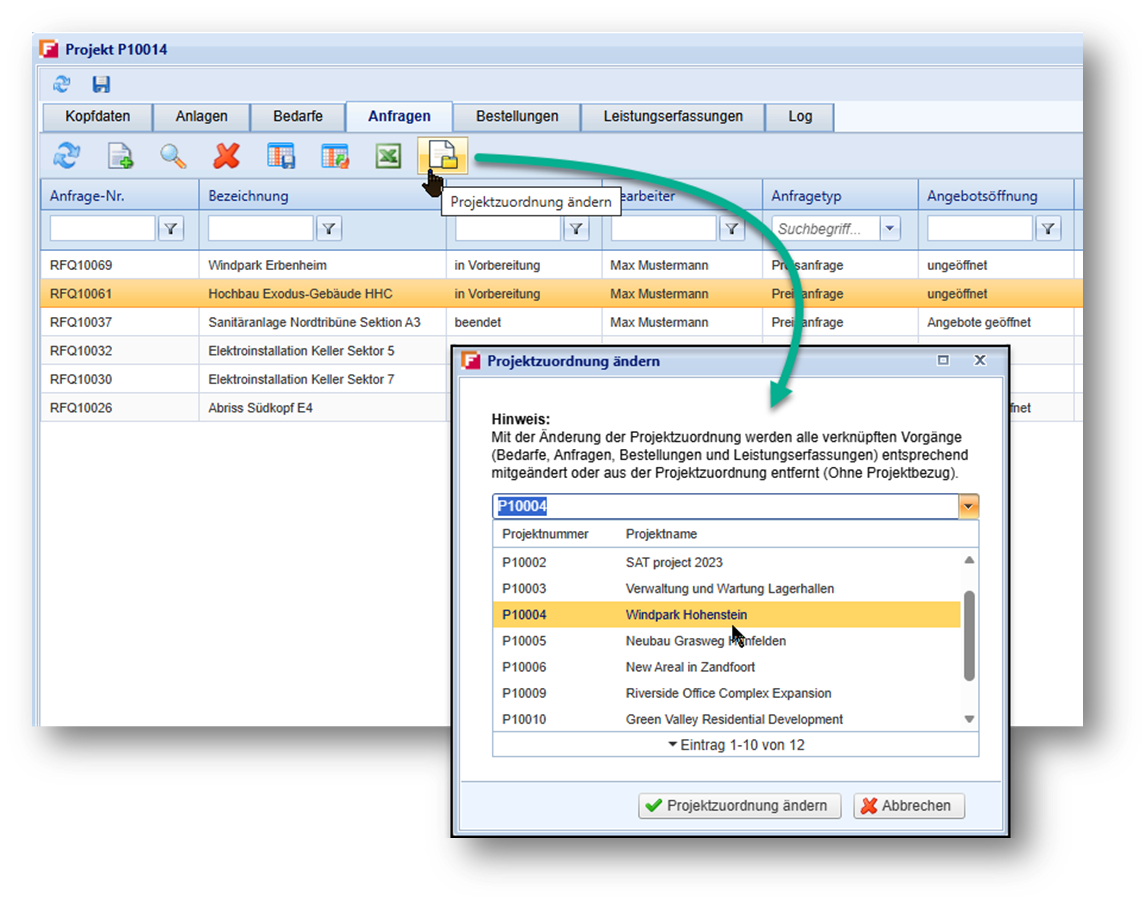Viewport: 1148px width, 903px height.
Task: Choose P10003 Verwaltung und Wartung Lagerhallen
Action: click(726, 589)
